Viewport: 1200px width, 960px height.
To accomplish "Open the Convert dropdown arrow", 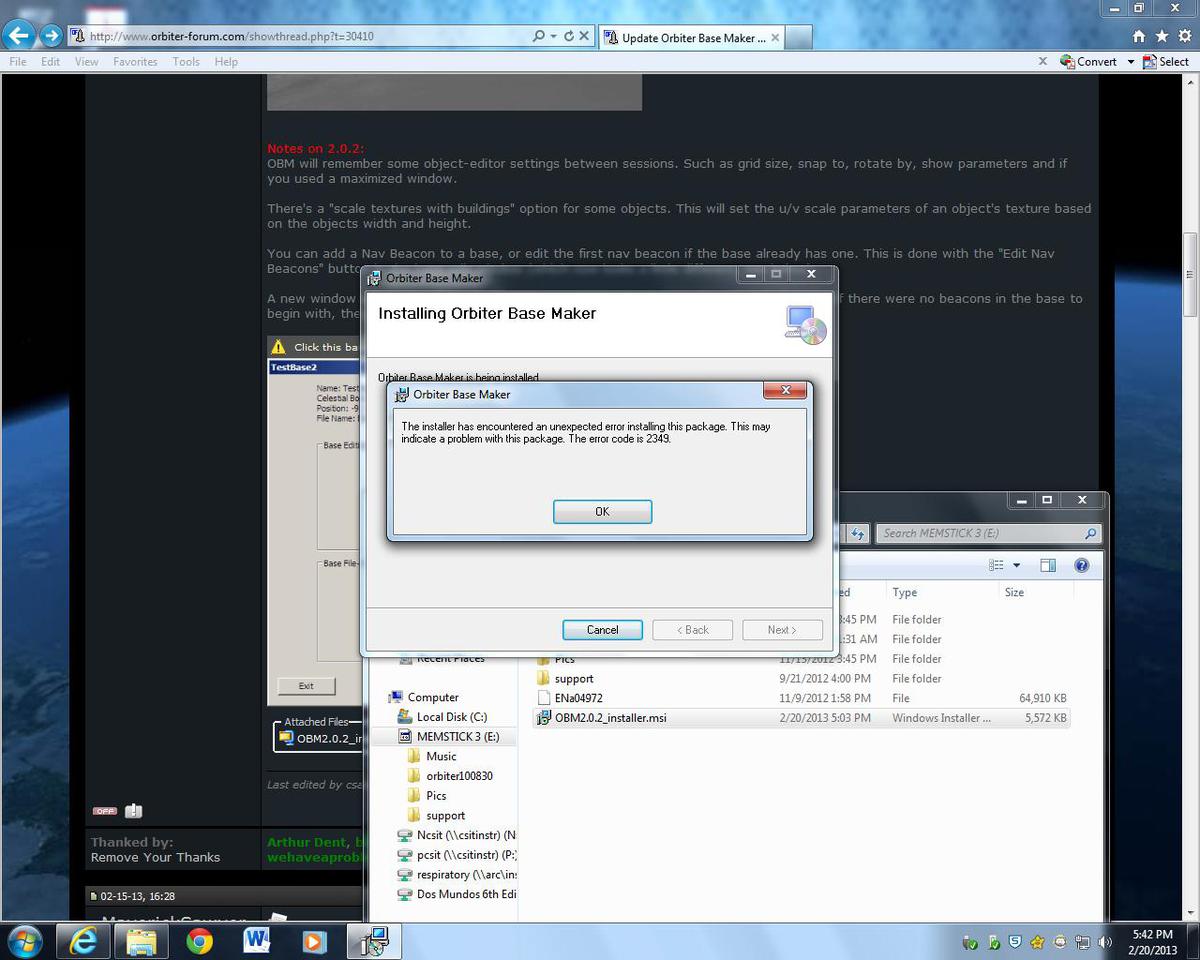I will 1131,62.
